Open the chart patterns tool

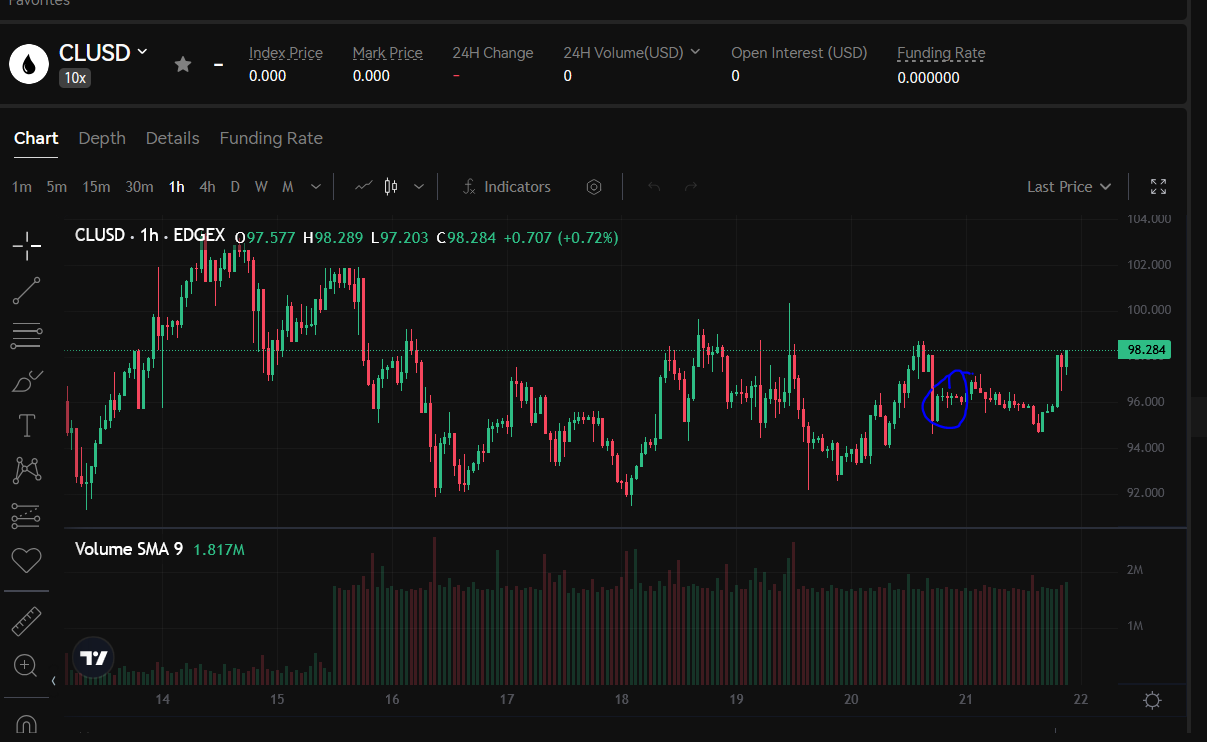[26, 470]
